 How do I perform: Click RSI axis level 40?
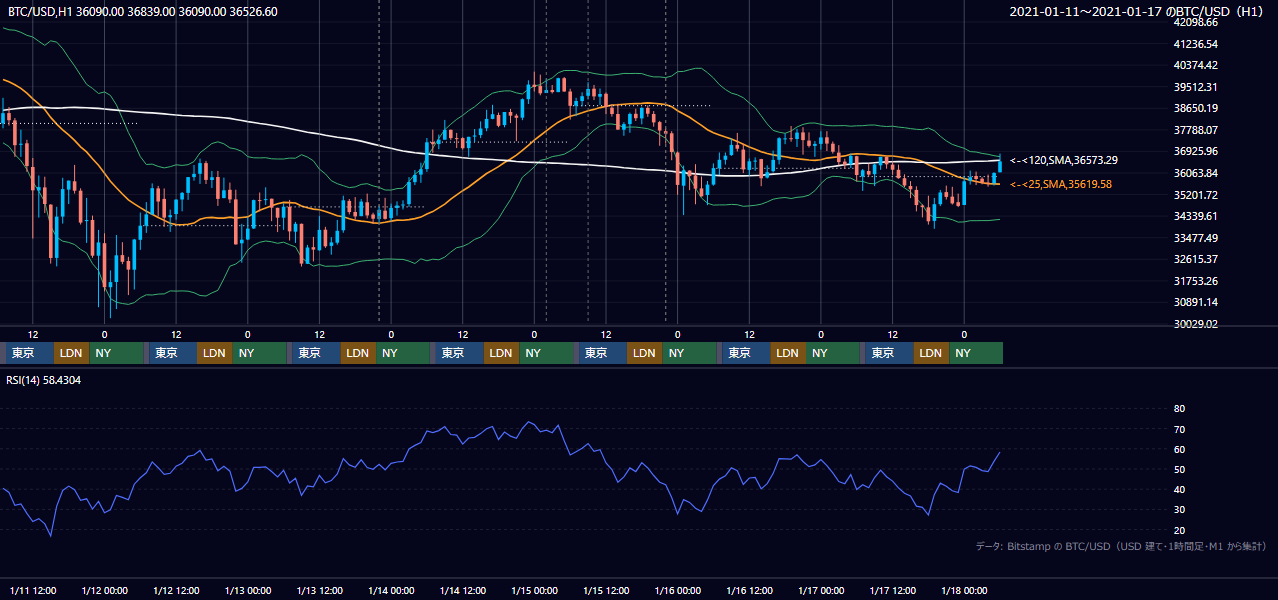pos(1179,489)
